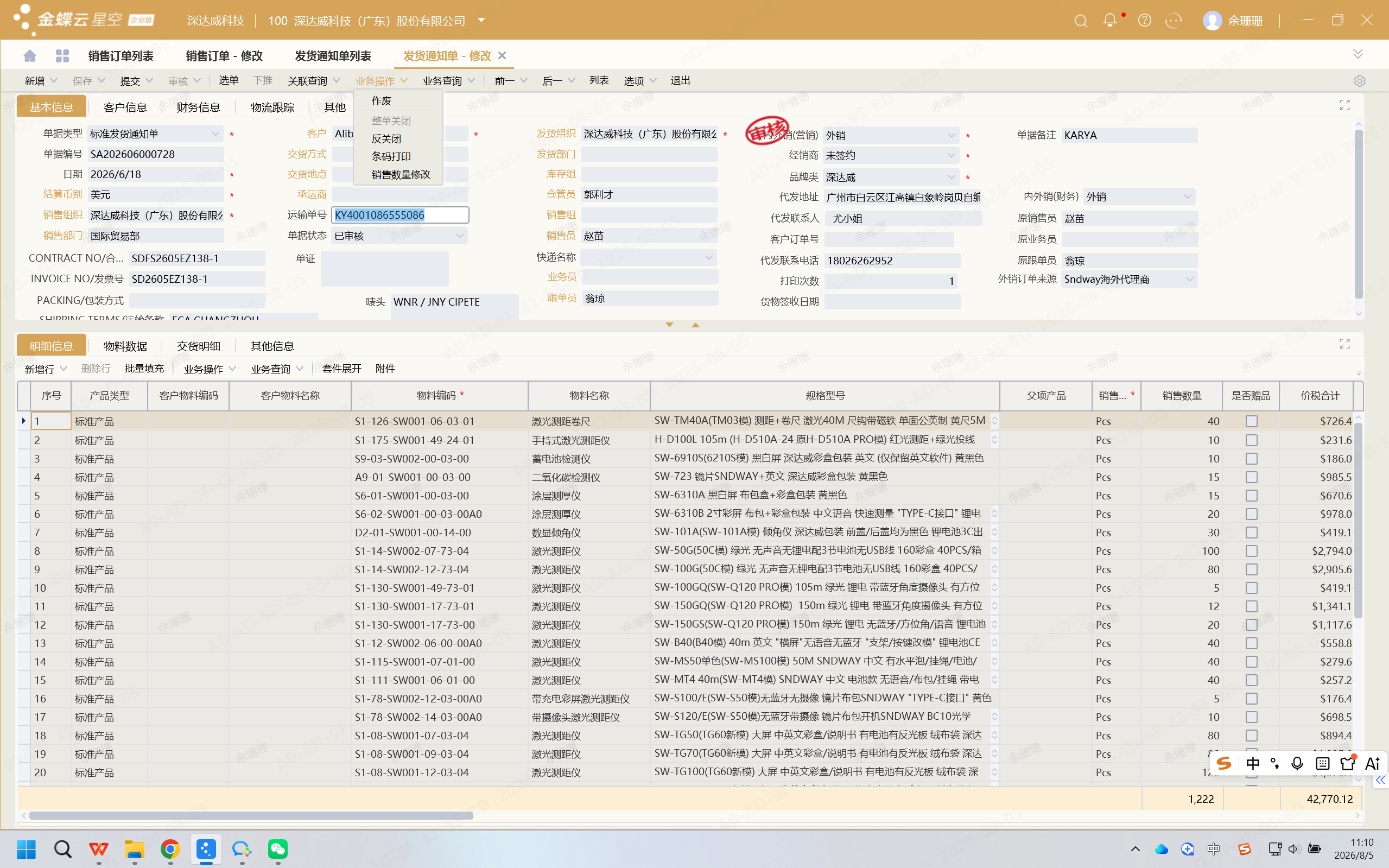Viewport: 1389px width, 868px height.
Task: Open the chat assistant icon beside help
Action: [x=1173, y=21]
